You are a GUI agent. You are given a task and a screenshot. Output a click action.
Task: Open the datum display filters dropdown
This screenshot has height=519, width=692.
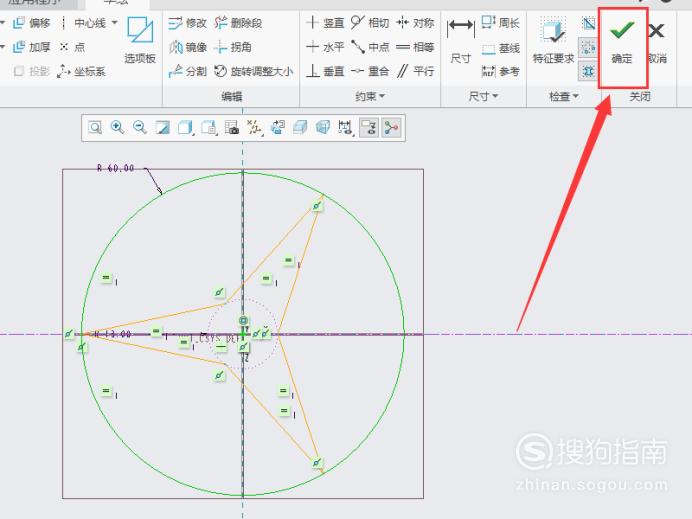254,128
